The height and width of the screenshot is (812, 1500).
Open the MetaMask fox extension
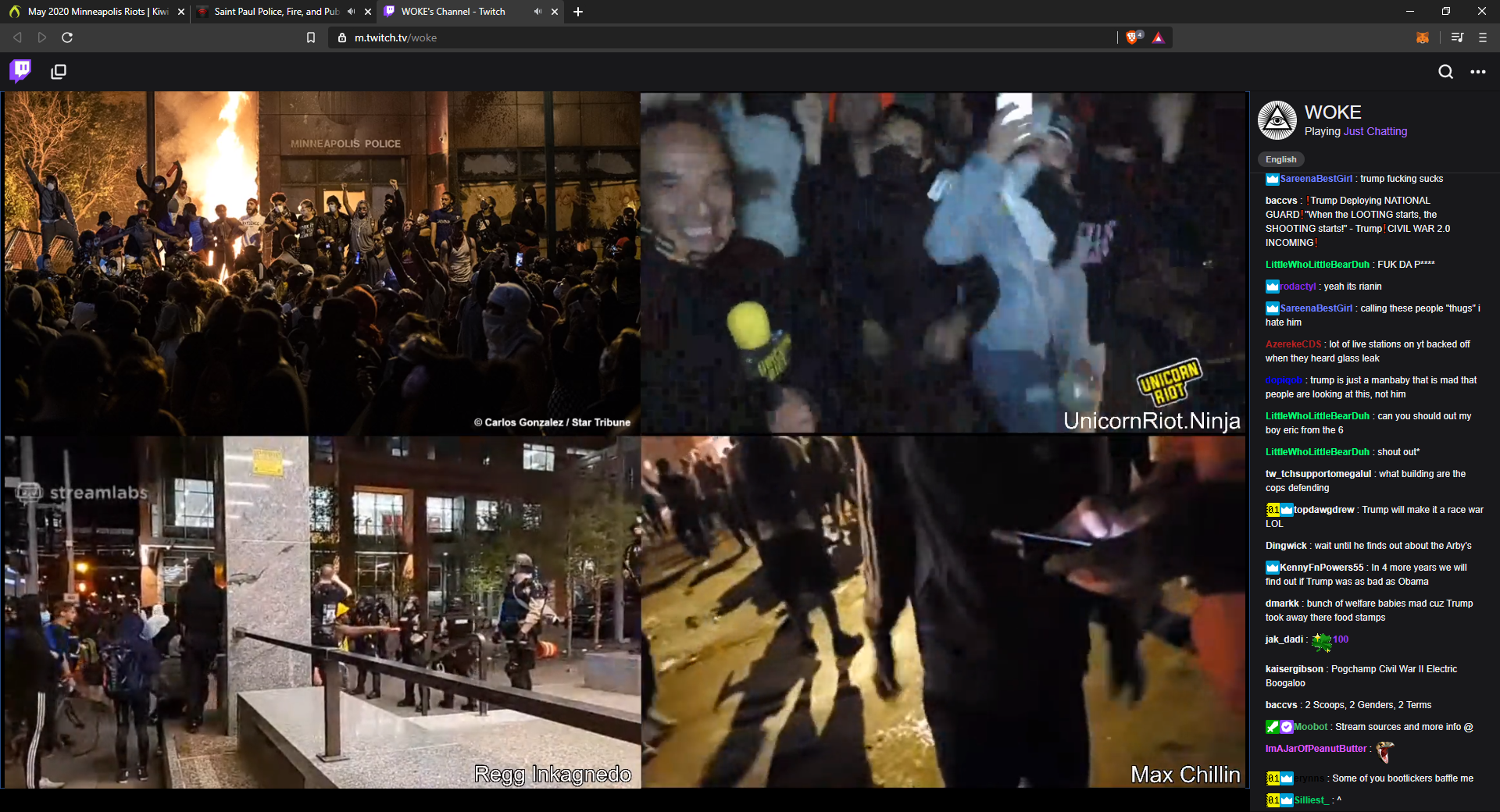(x=1423, y=37)
